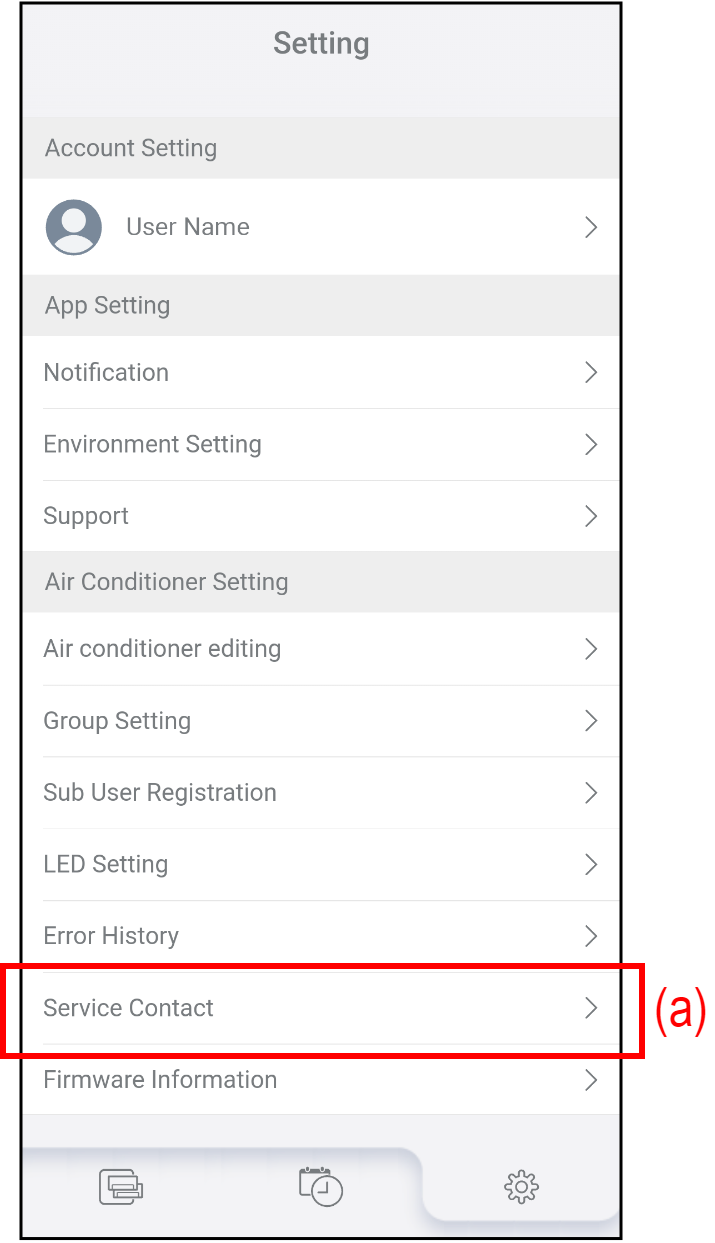Select the Service Contact entry
The image size is (715, 1243).
[x=129, y=1008]
